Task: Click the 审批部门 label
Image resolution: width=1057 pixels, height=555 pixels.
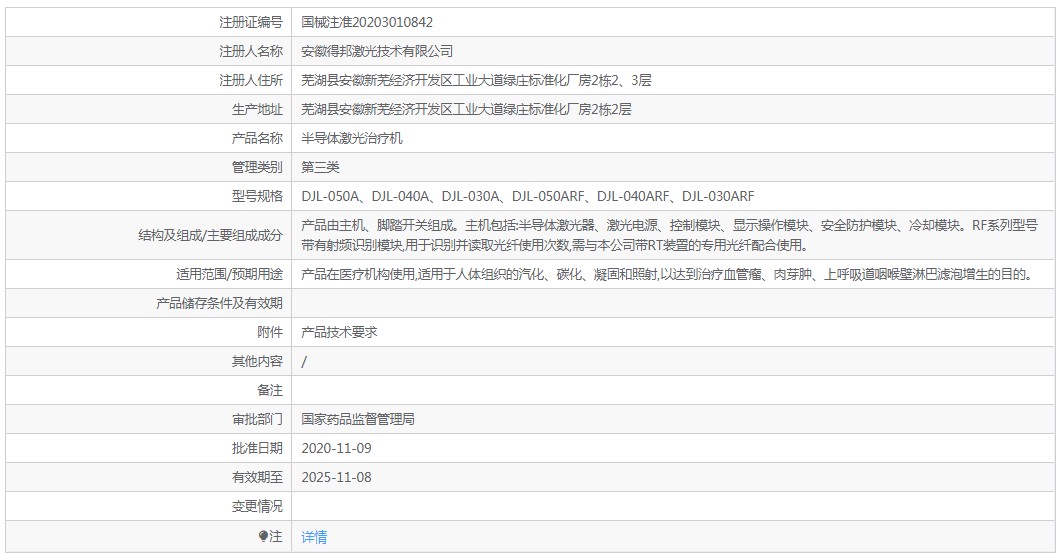Action: pos(258,419)
